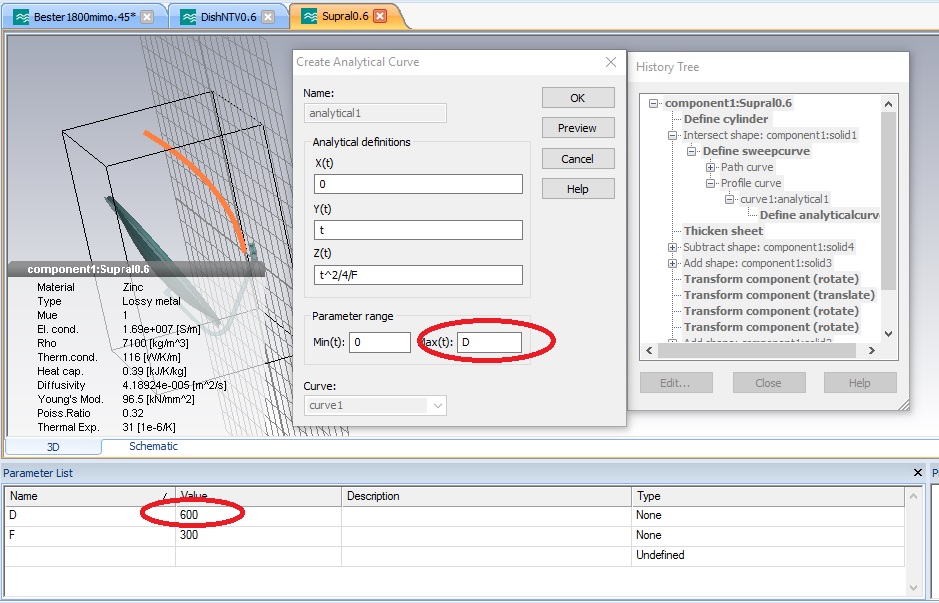Select value 600 of parameter D

pyautogui.click(x=189, y=515)
